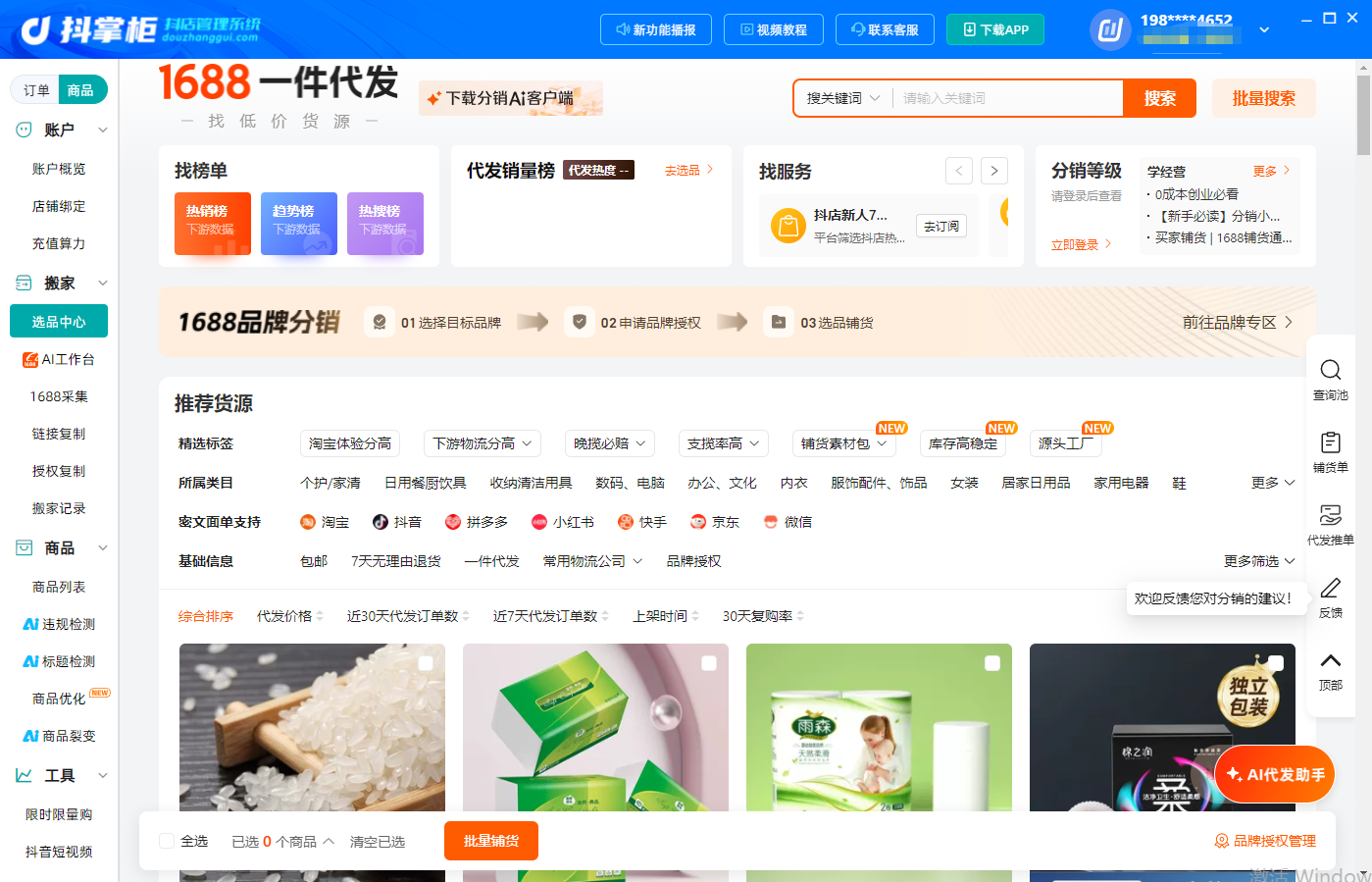Open the account dropdown arrow in header
This screenshot has height=882, width=1372.
pos(1264,29)
